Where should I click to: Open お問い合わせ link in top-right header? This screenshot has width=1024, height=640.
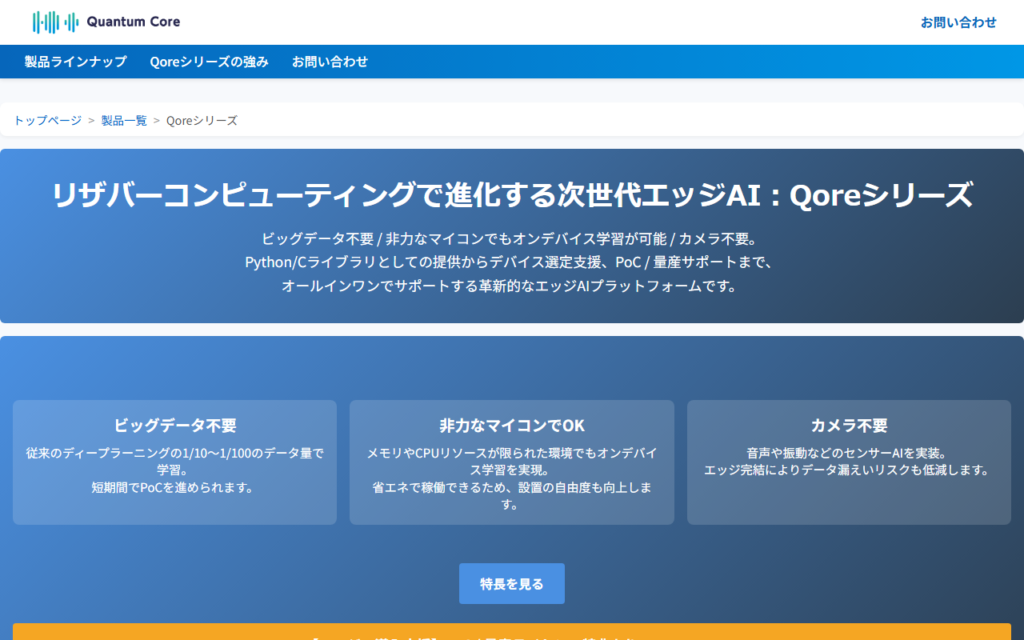(x=958, y=22)
